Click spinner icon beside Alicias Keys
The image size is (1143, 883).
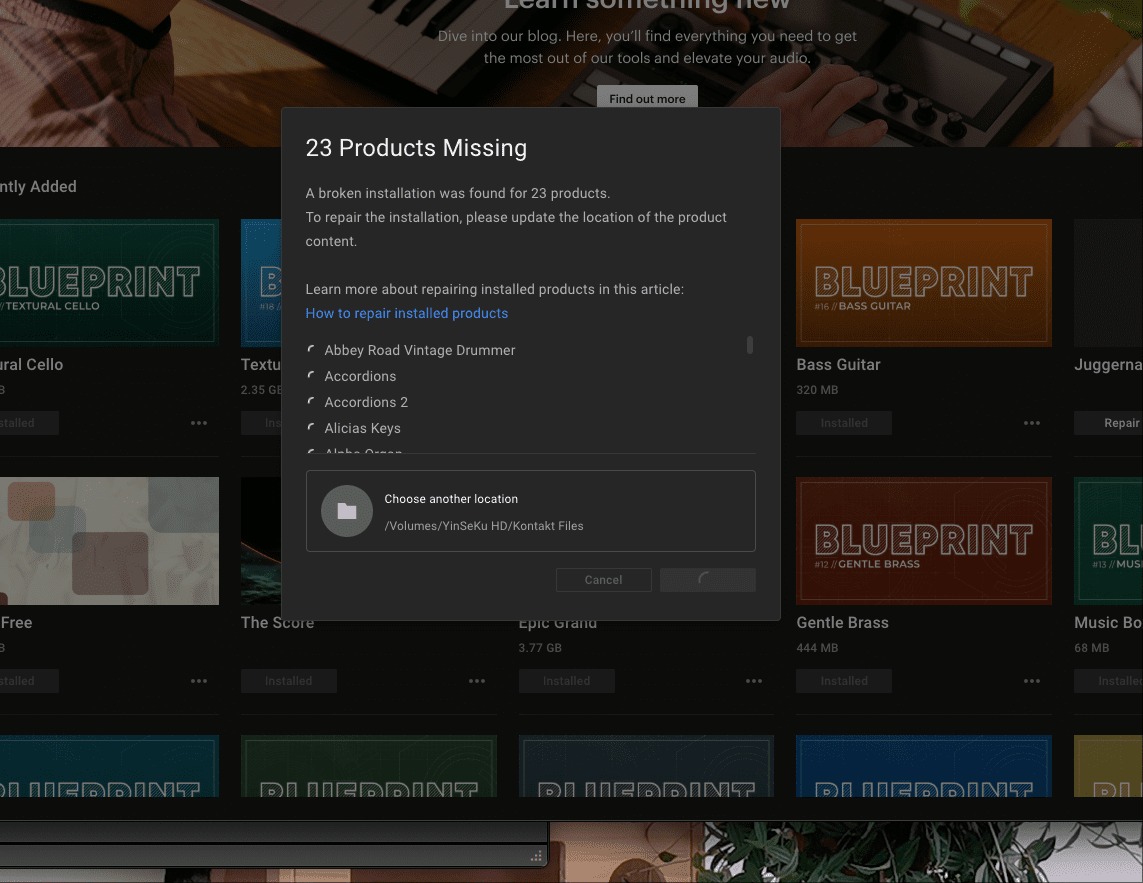coord(311,427)
